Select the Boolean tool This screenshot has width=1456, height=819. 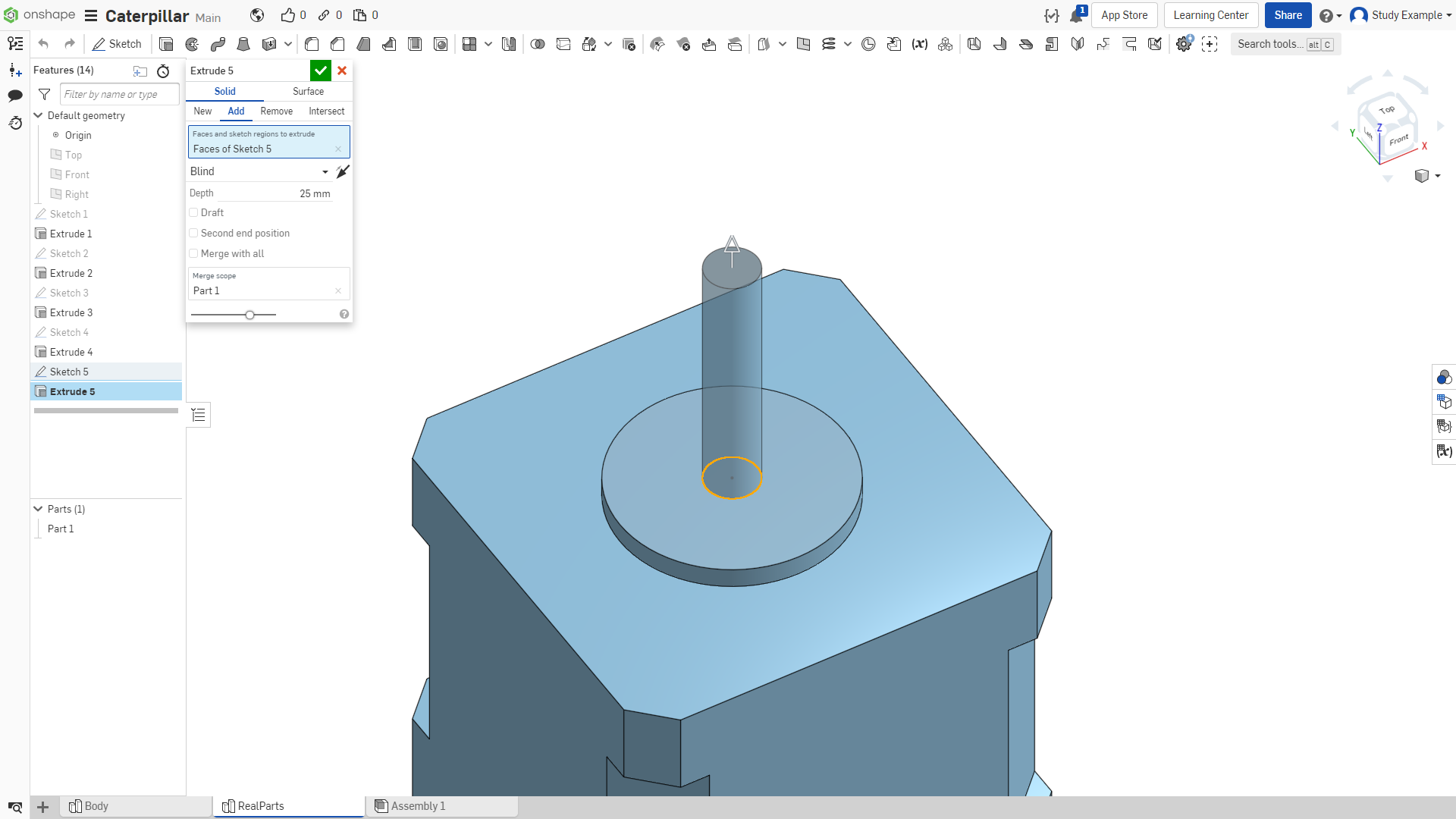tap(538, 44)
